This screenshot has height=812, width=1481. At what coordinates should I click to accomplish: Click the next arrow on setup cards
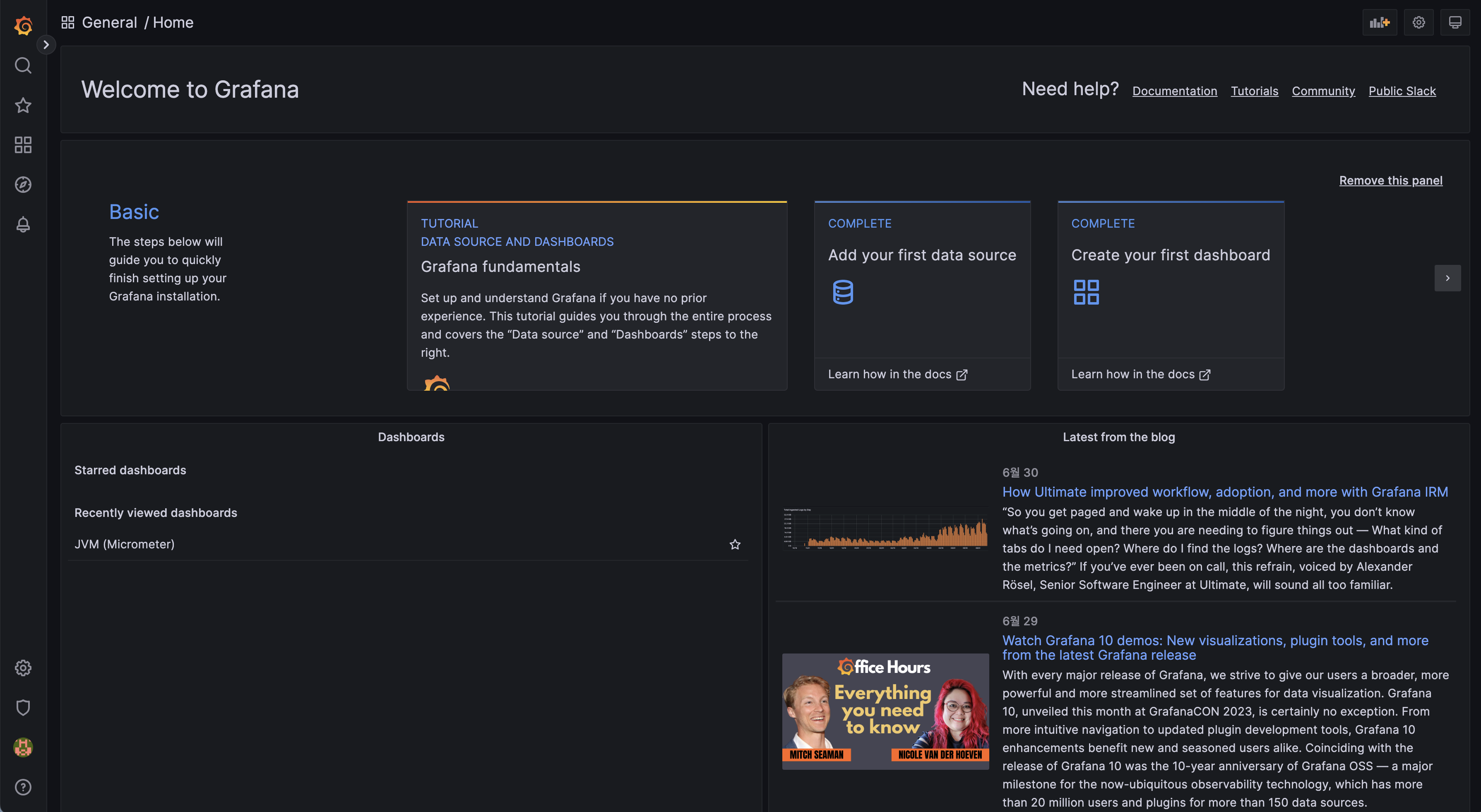coord(1447,278)
